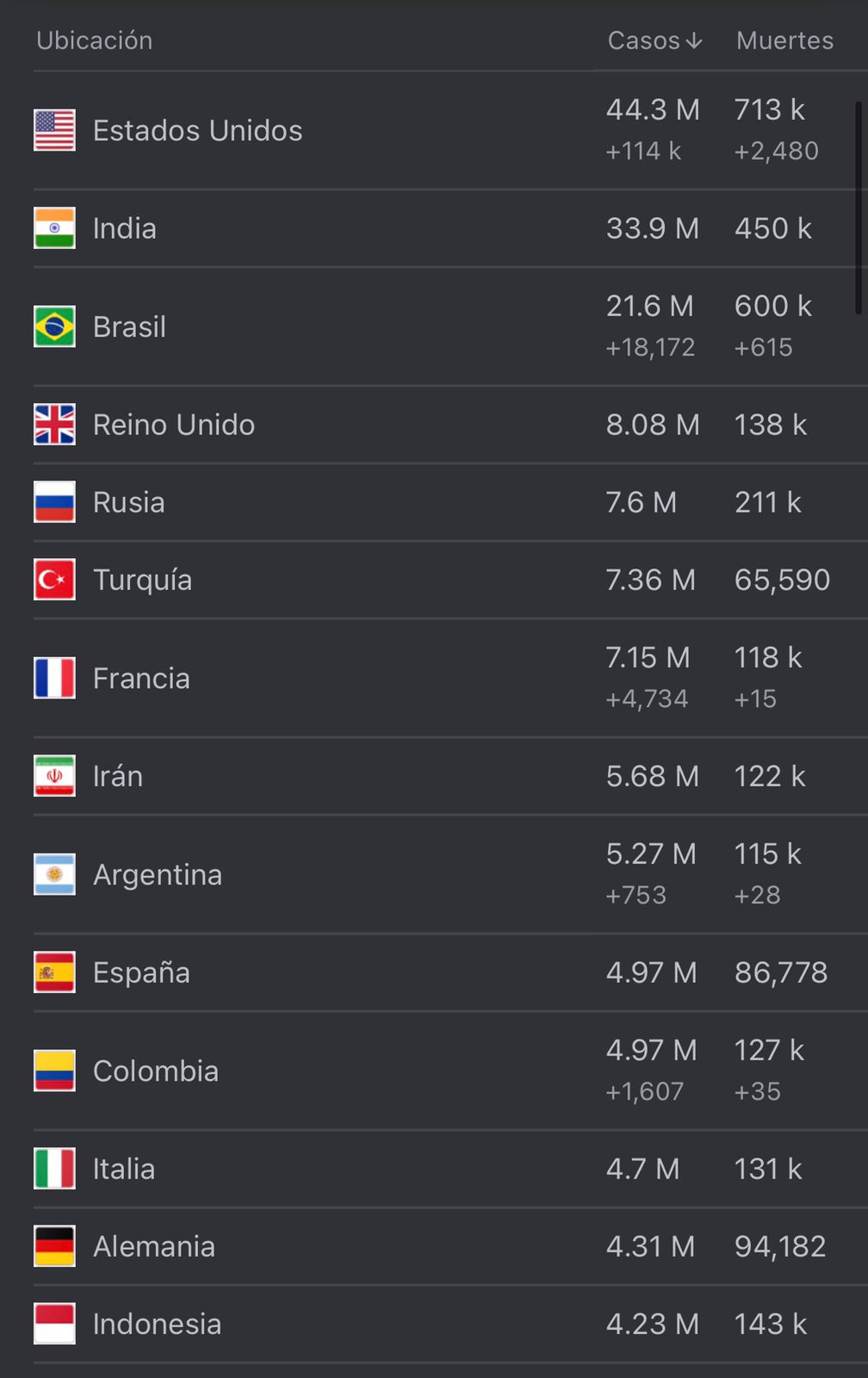Sort by the Casos column arrow

click(694, 41)
